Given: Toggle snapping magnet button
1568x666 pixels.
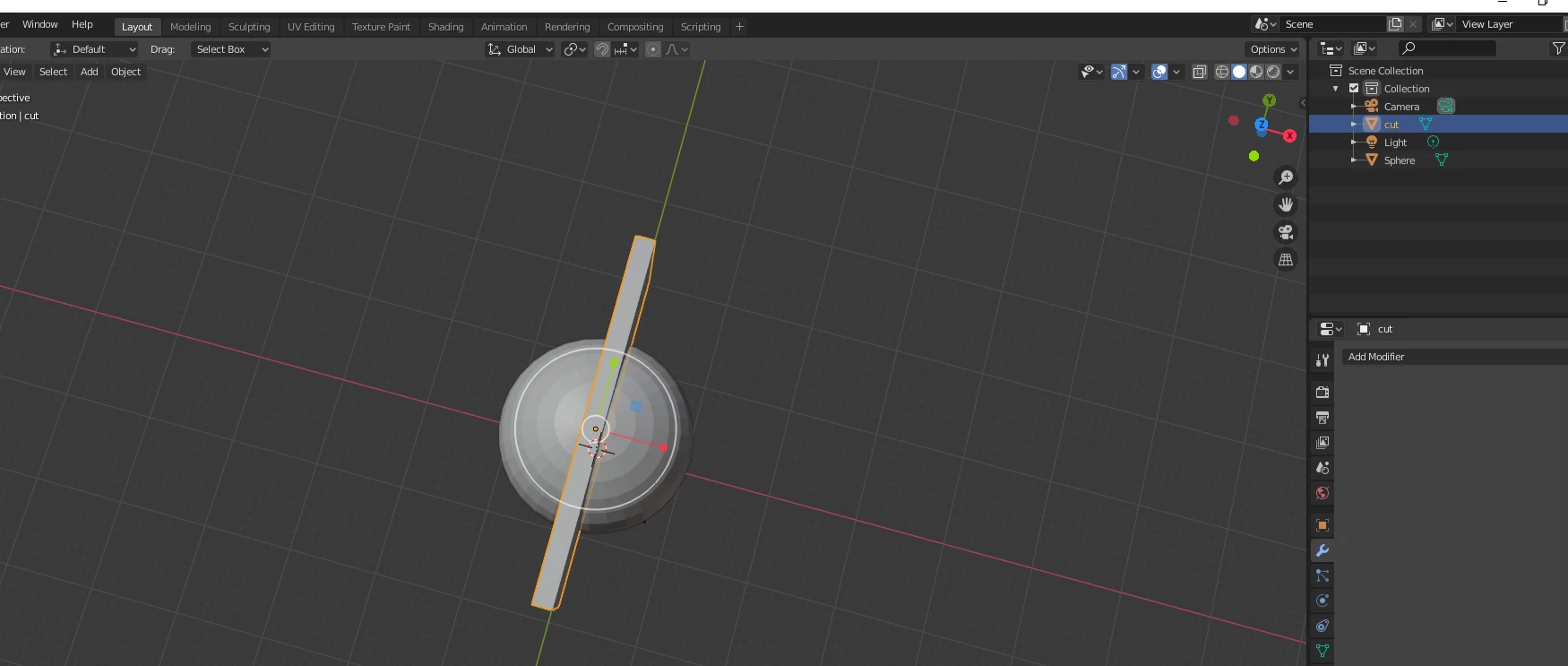Looking at the screenshot, I should pyautogui.click(x=602, y=49).
